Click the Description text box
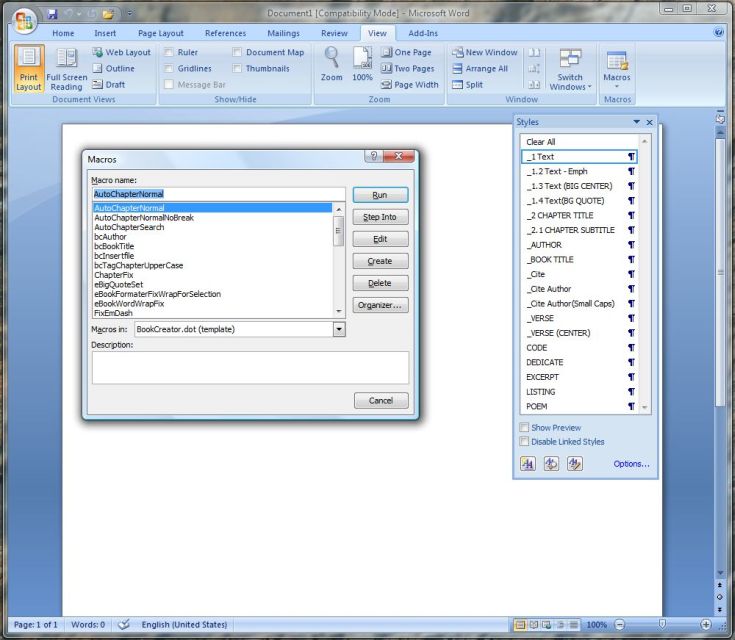This screenshot has height=640, width=735. 250,368
